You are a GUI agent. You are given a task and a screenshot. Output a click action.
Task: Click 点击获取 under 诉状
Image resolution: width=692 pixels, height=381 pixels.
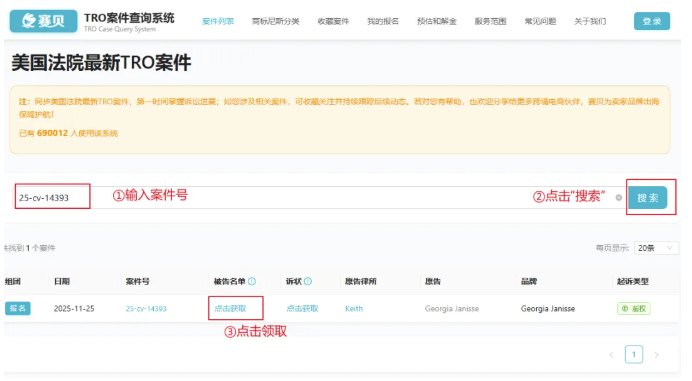click(302, 309)
